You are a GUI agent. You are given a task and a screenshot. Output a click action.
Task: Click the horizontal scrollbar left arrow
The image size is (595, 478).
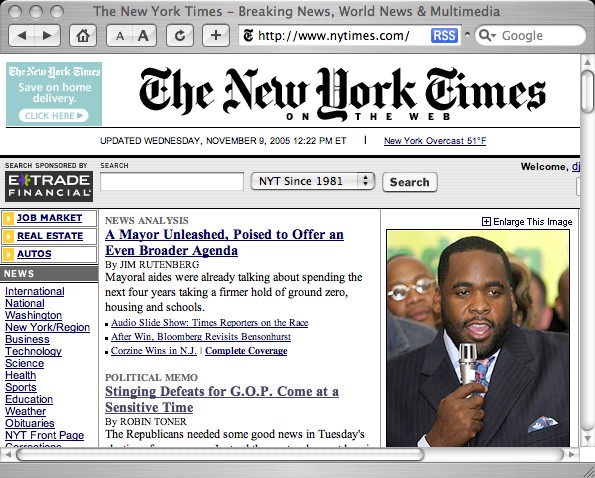[8, 454]
